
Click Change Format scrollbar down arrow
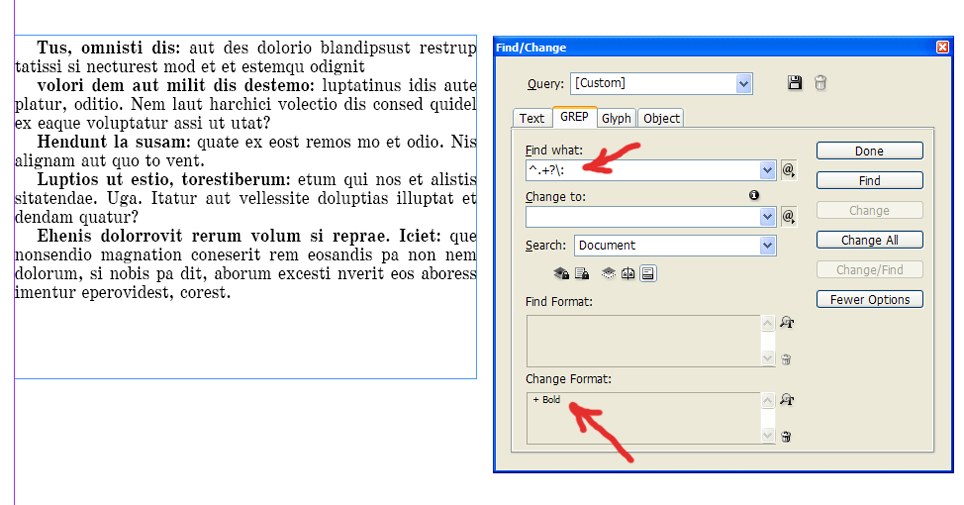click(768, 435)
